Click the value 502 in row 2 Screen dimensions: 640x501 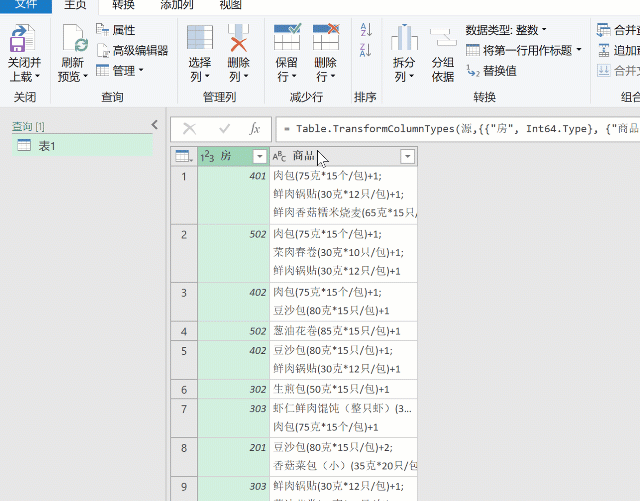(x=258, y=234)
